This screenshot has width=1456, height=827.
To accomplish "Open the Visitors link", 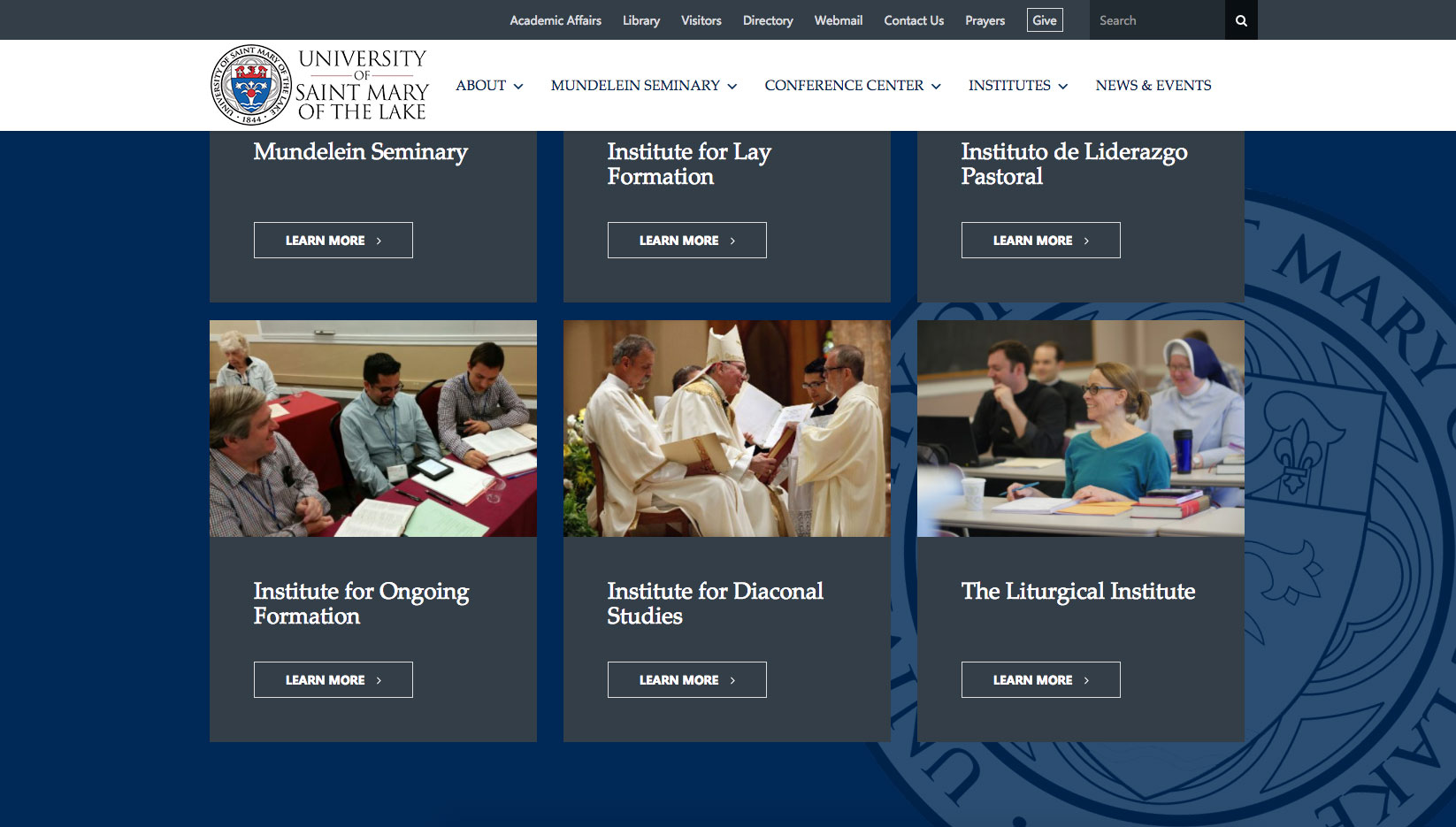I will (701, 20).
